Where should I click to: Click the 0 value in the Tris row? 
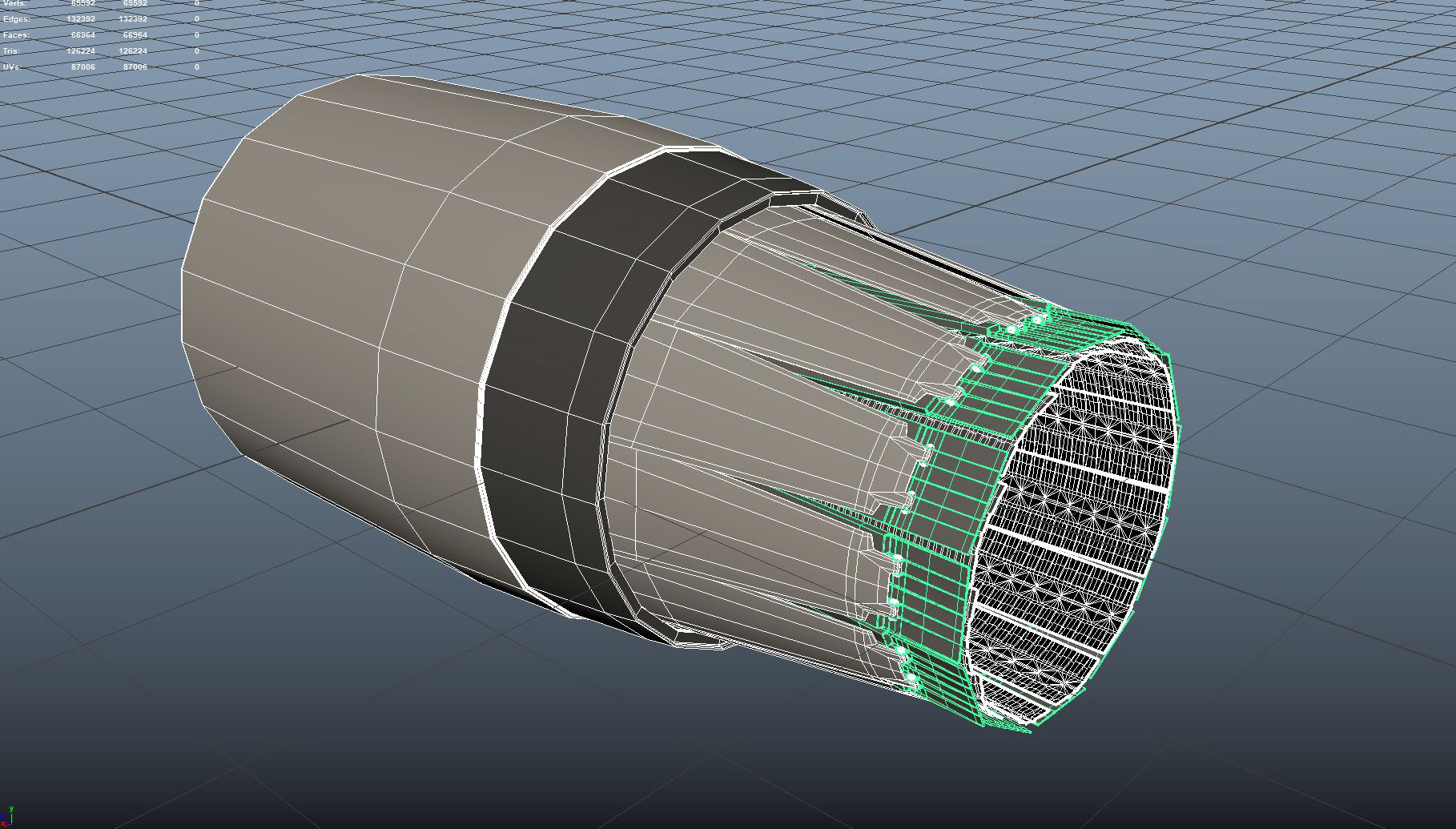pyautogui.click(x=197, y=51)
